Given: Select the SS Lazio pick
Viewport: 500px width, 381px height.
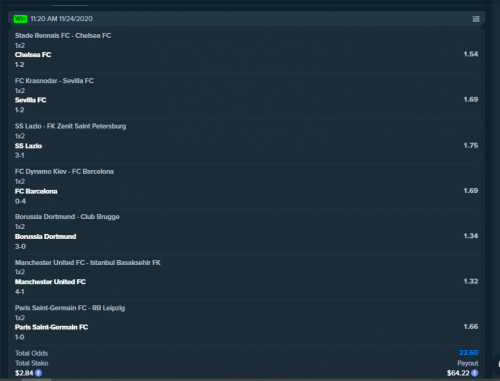Looking at the screenshot, I should pyautogui.click(x=28, y=146).
